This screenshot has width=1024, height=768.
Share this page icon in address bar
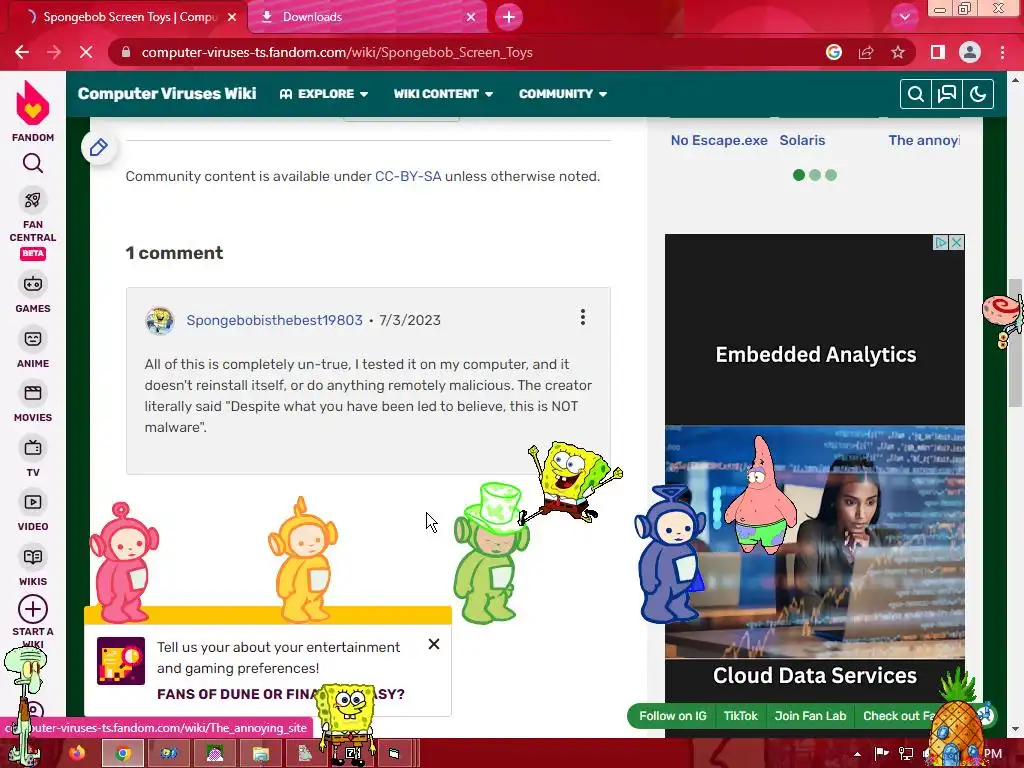click(x=866, y=52)
